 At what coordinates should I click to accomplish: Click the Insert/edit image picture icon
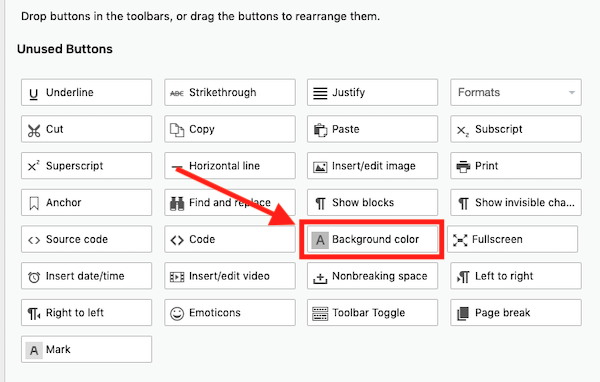point(320,167)
